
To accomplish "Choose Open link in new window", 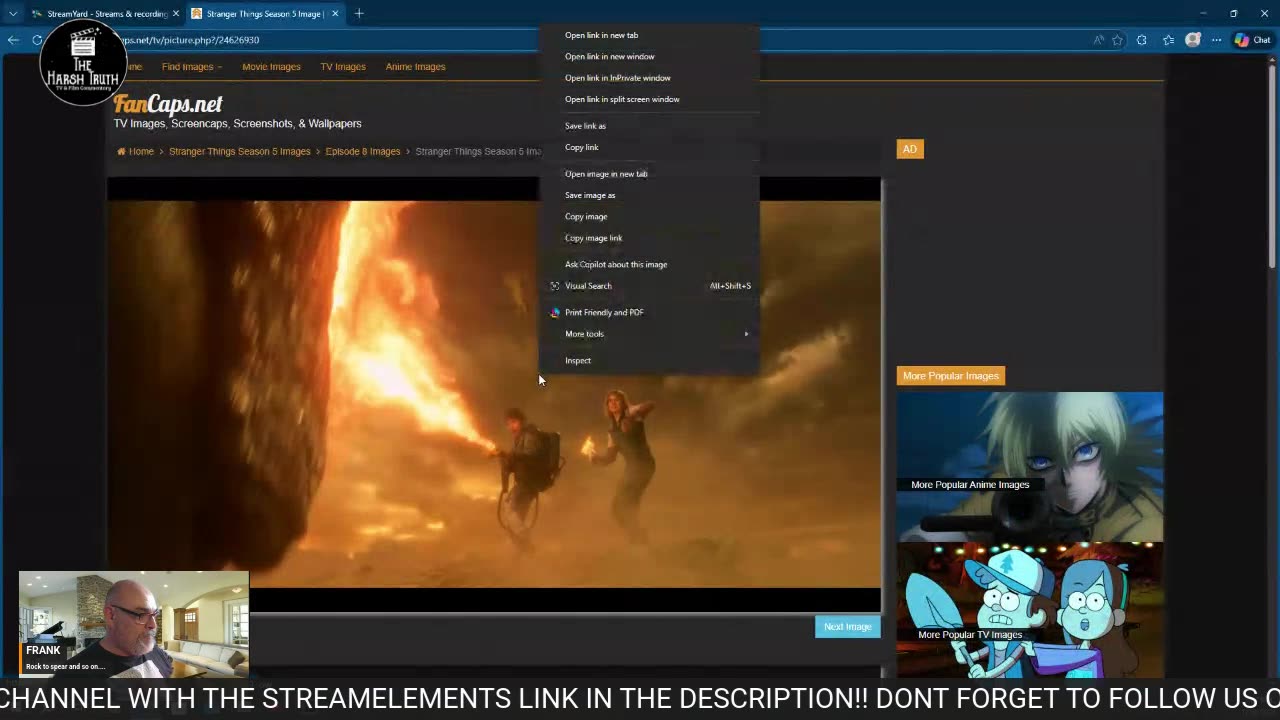I will coord(649,57).
